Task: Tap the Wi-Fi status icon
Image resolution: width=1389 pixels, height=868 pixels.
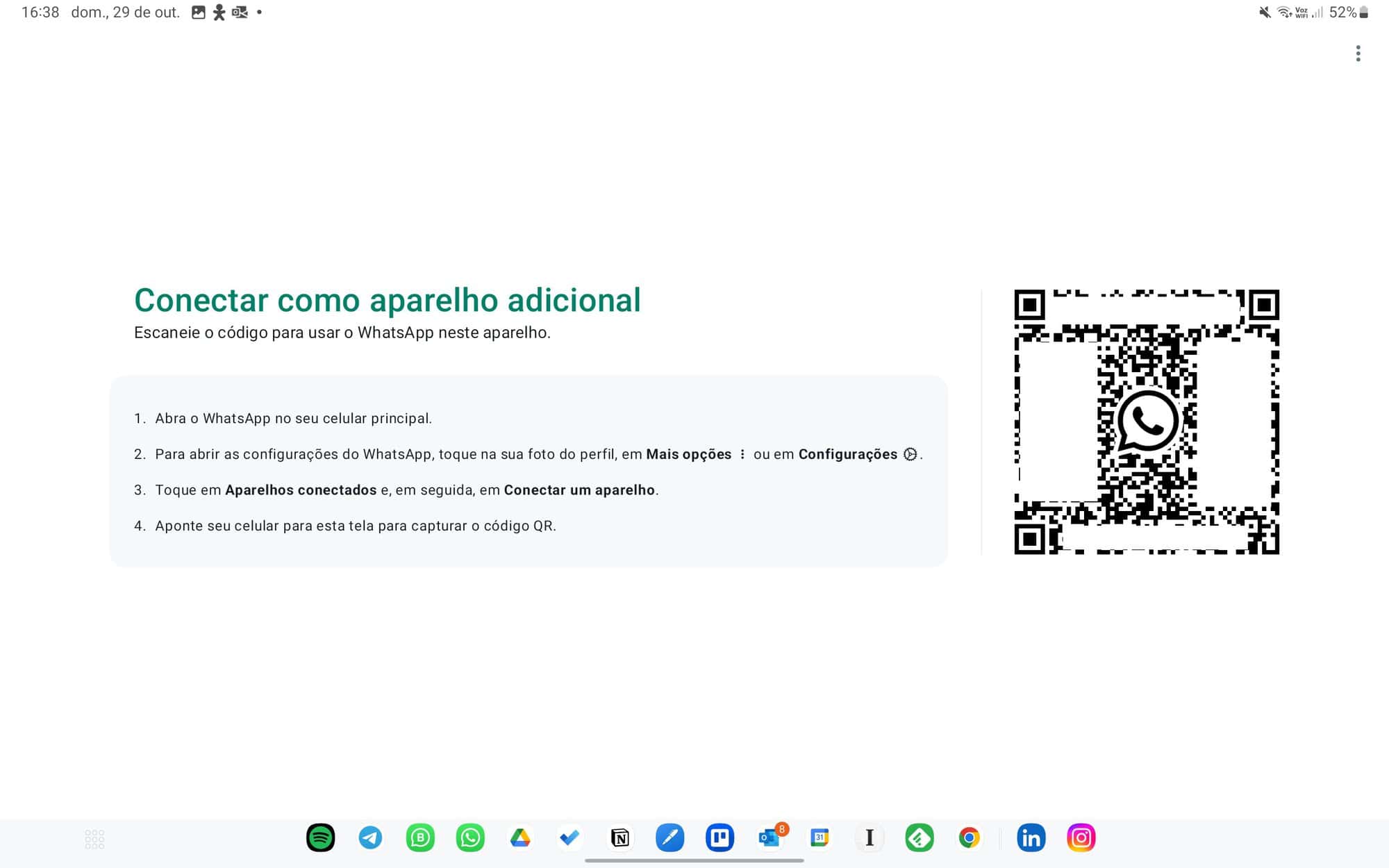Action: click(x=1284, y=12)
